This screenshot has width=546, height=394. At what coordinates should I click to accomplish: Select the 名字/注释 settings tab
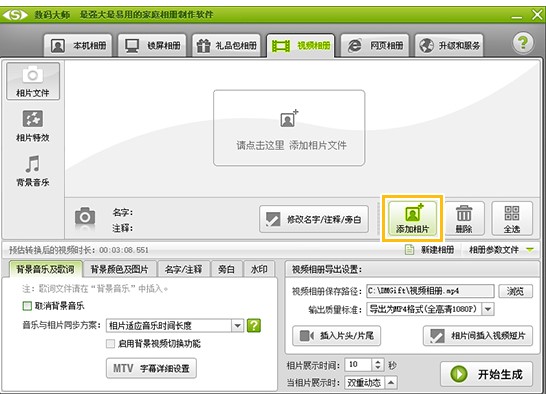[x=184, y=269]
